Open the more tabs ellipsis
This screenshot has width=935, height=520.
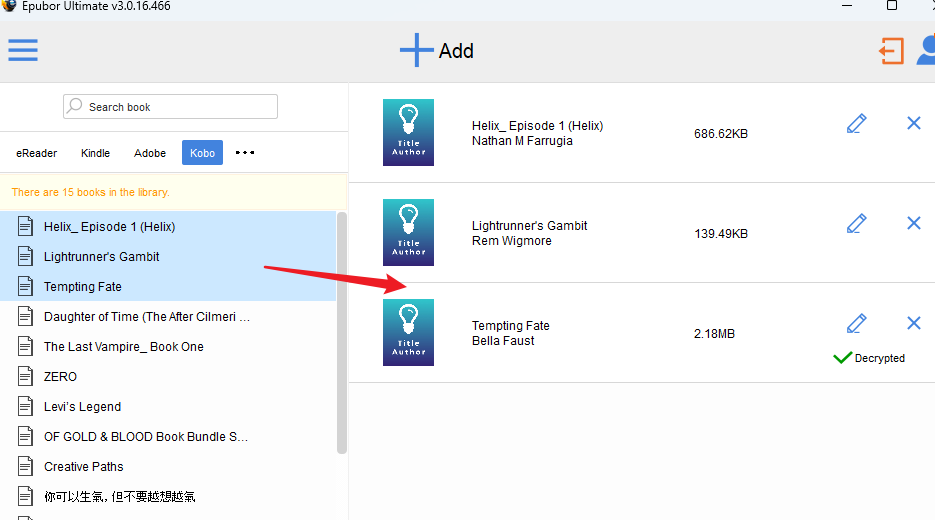(x=245, y=153)
